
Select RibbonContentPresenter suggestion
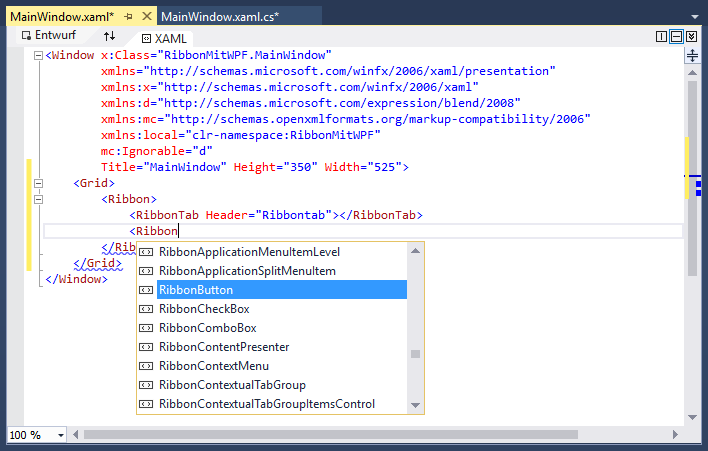272,347
